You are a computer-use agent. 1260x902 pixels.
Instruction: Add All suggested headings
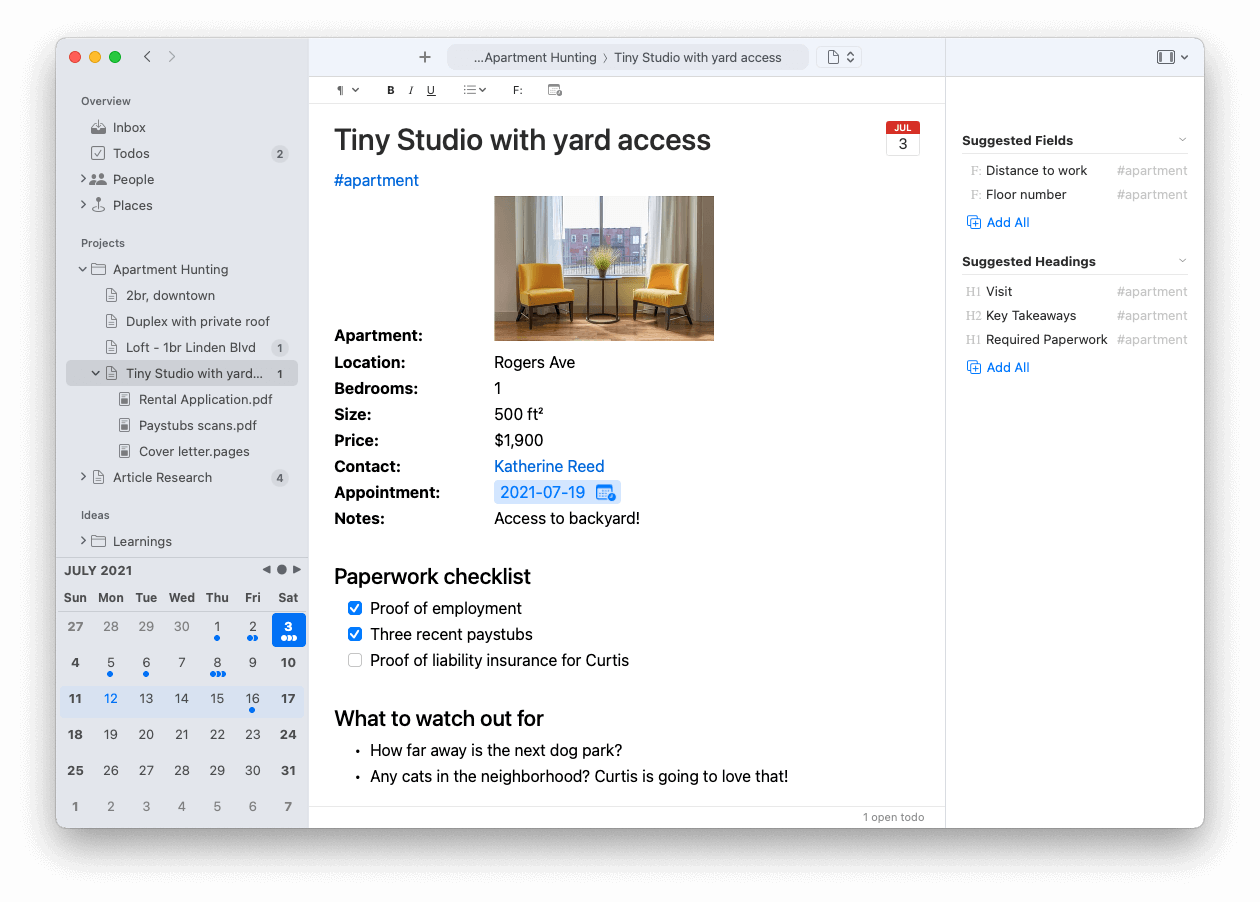point(997,367)
